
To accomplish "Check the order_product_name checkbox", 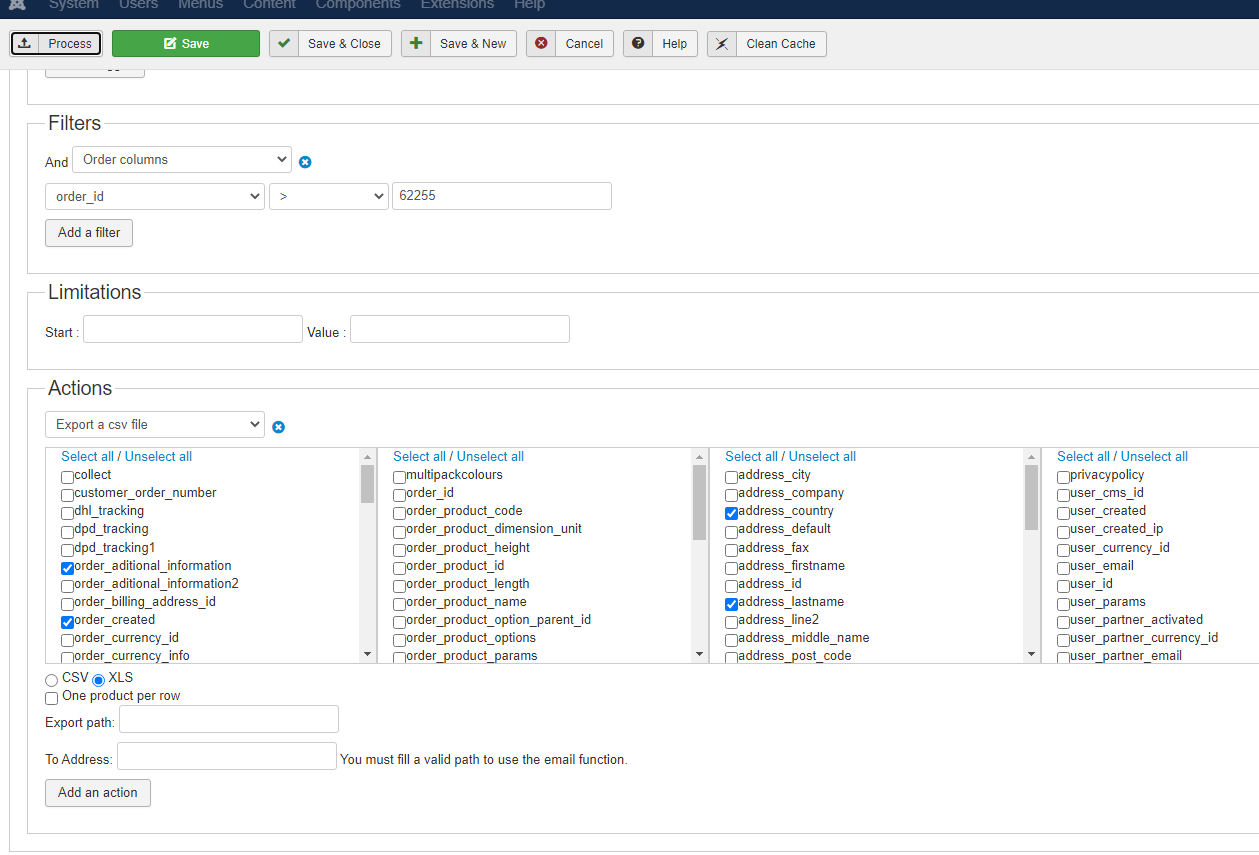I will 399,603.
